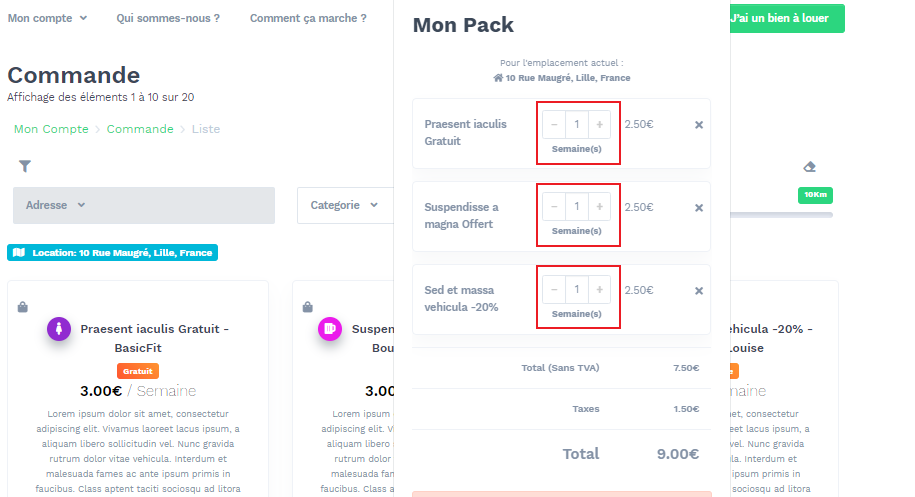Click lock icon on second product card
The width and height of the screenshot is (915, 497).
[308, 307]
